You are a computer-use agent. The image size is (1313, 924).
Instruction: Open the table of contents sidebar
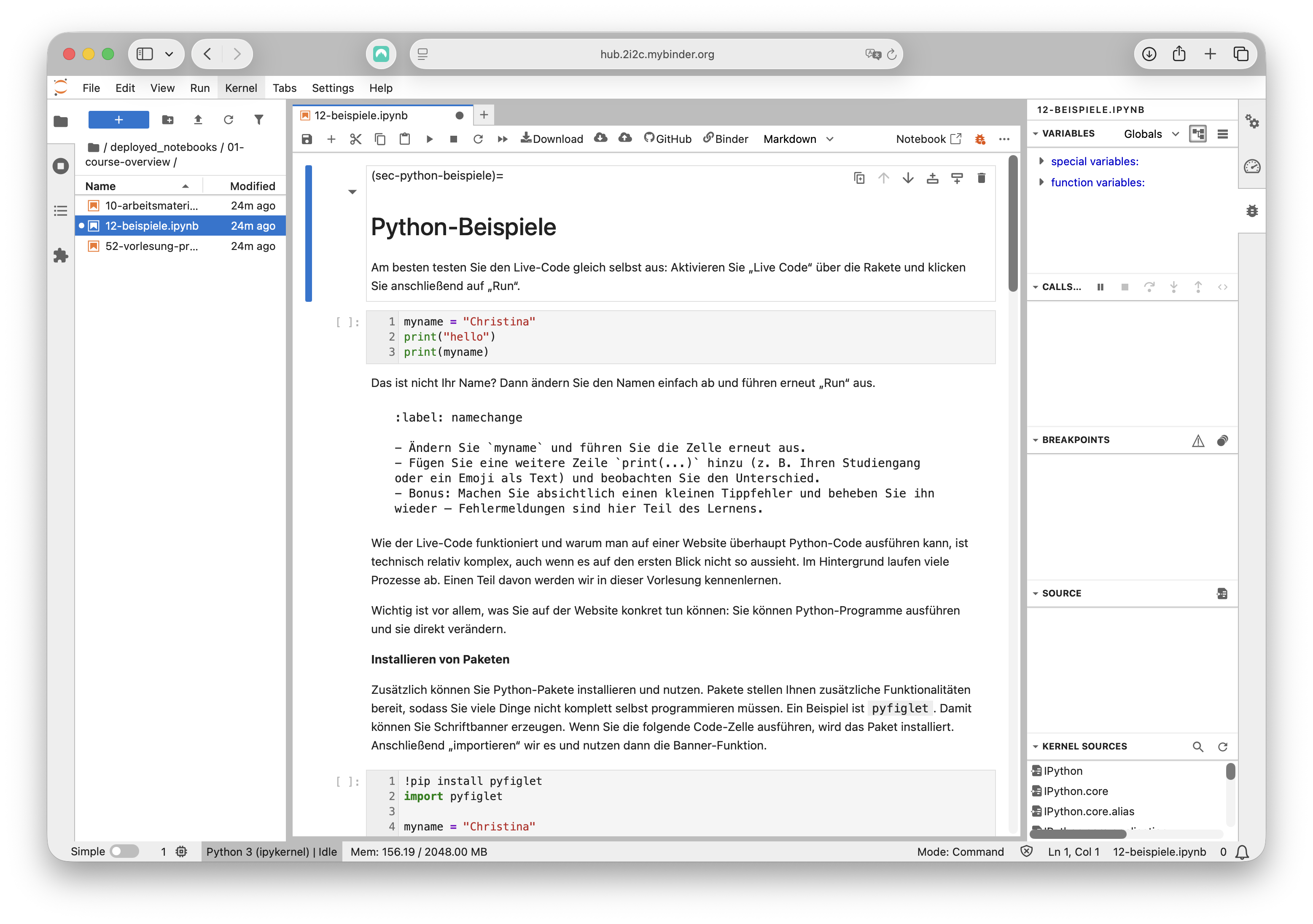[61, 211]
